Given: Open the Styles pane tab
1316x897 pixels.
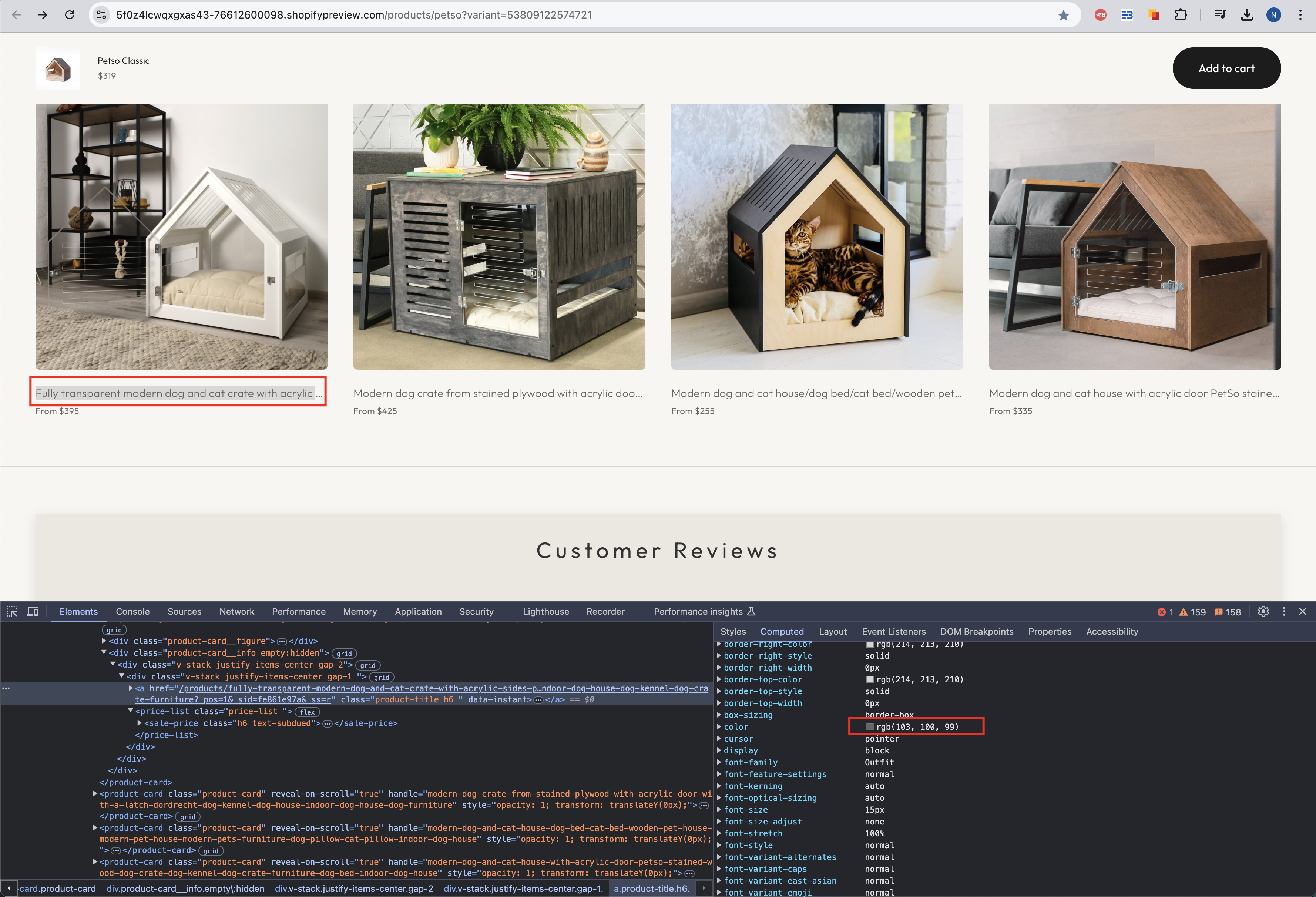Looking at the screenshot, I should (733, 631).
